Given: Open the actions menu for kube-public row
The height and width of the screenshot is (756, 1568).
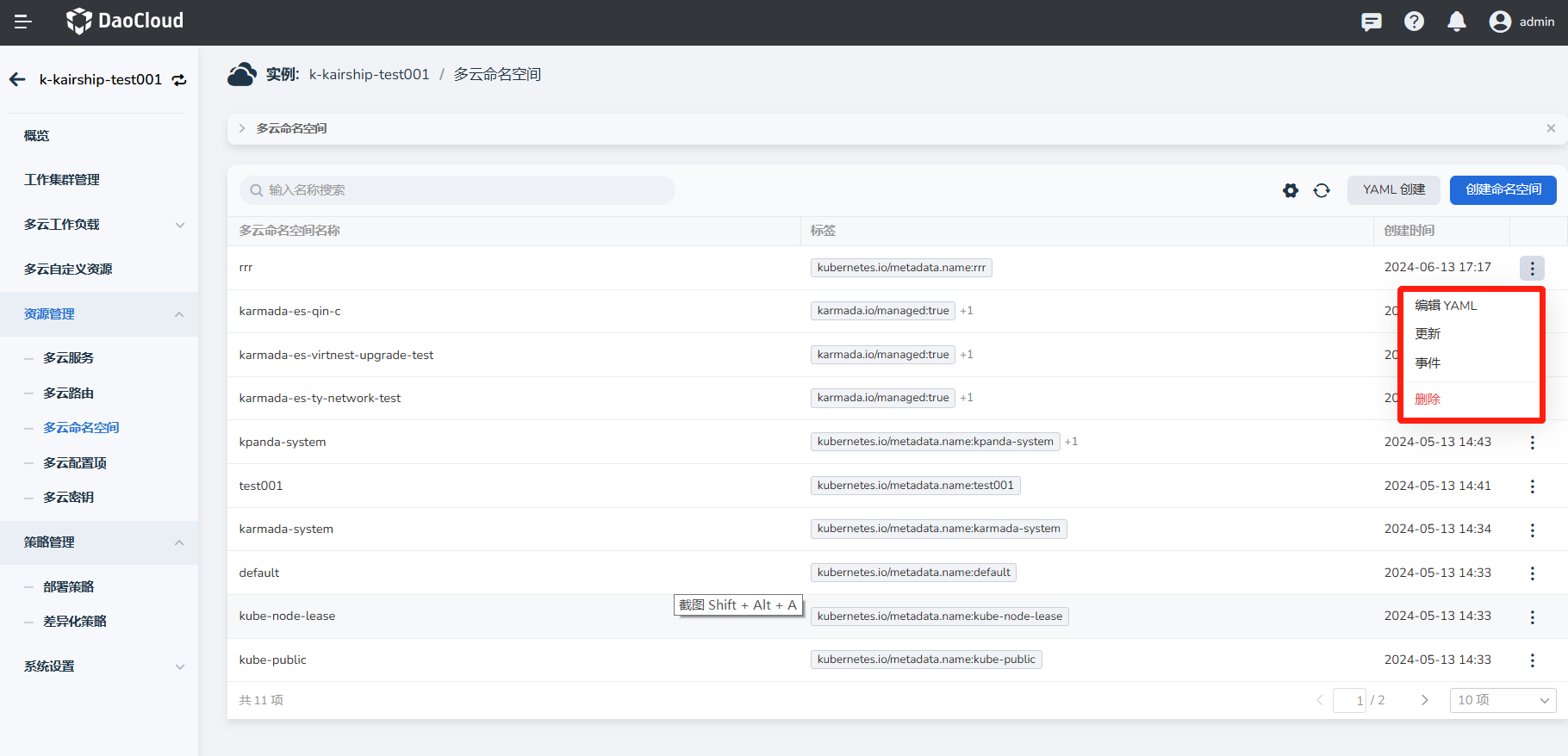Looking at the screenshot, I should pos(1532,660).
